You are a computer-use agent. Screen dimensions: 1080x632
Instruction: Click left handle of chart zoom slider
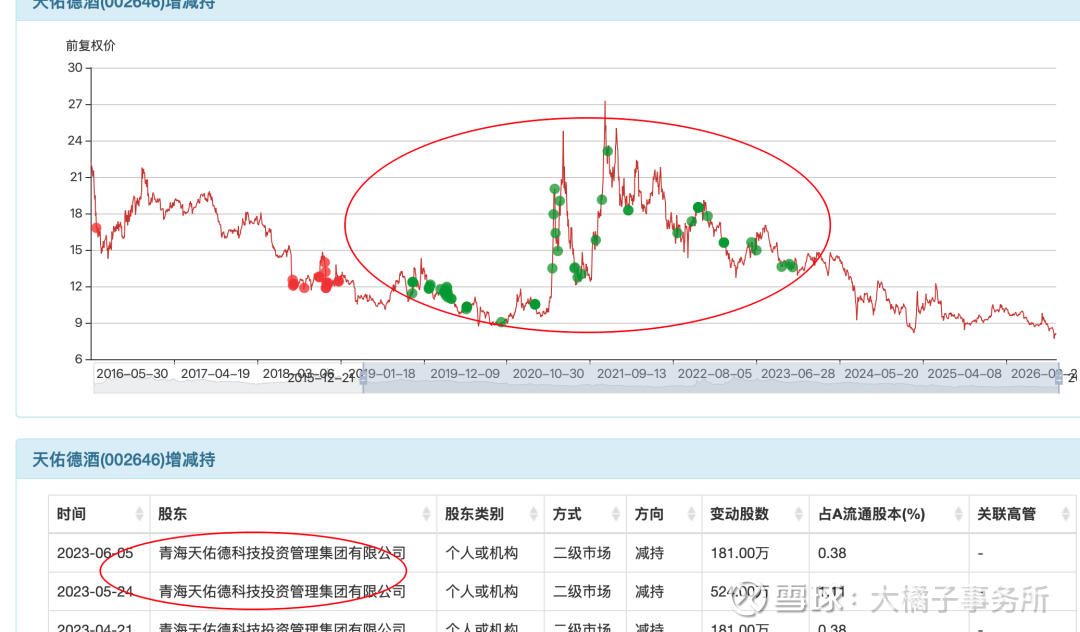363,377
